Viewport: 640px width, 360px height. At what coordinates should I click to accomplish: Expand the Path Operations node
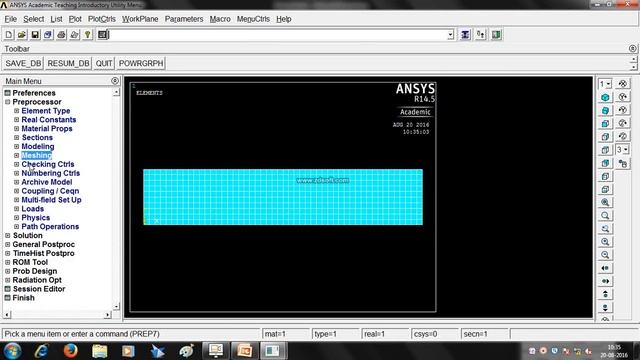point(16,227)
